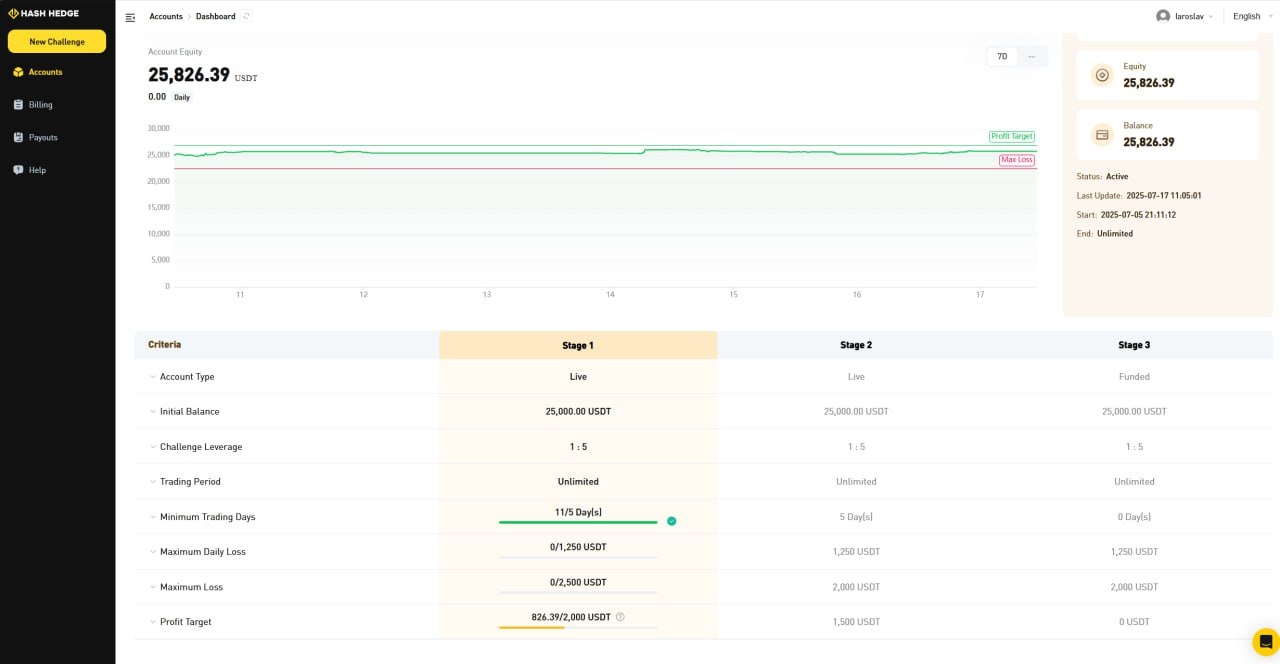The image size is (1280, 664).
Task: Click the Billing icon in sidebar
Action: tap(18, 104)
